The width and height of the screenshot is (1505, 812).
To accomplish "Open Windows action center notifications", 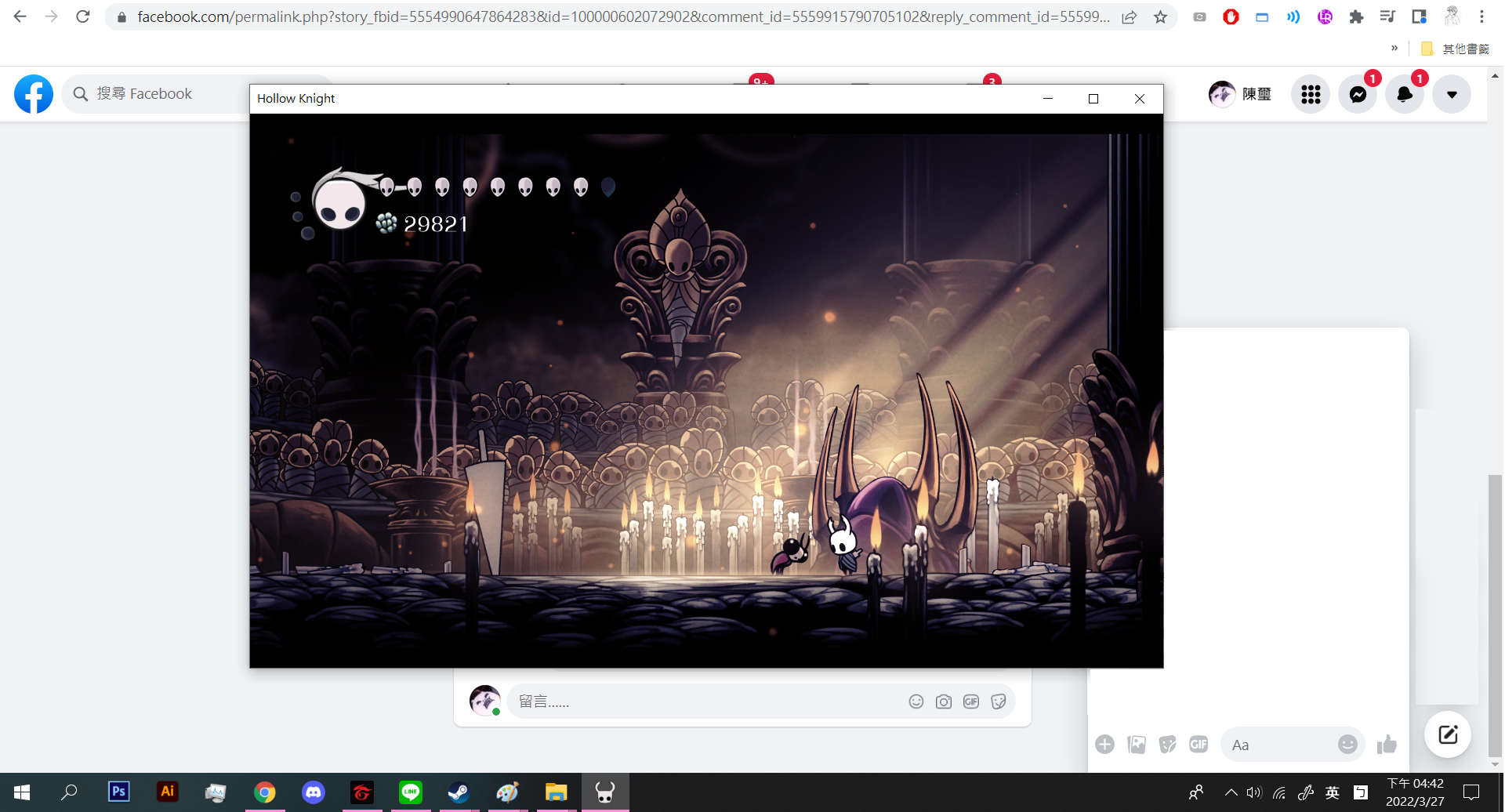I will (1471, 792).
